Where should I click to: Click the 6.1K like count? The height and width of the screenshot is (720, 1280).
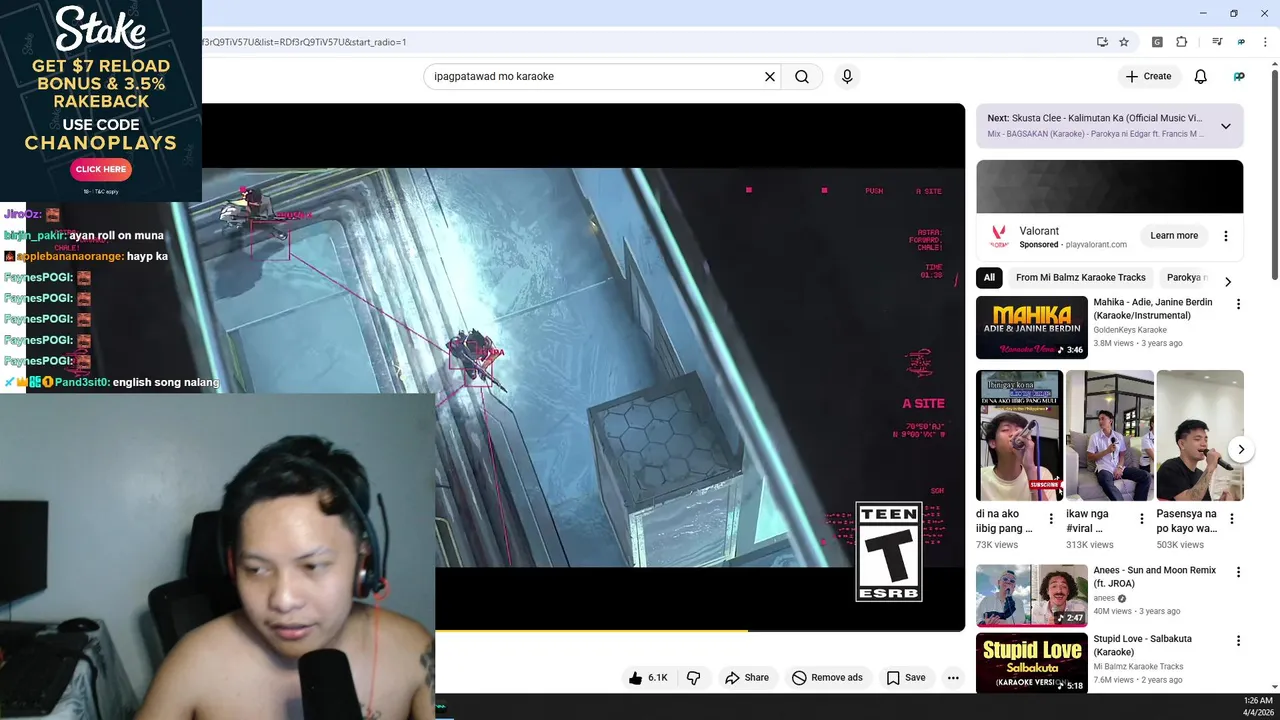tap(657, 678)
